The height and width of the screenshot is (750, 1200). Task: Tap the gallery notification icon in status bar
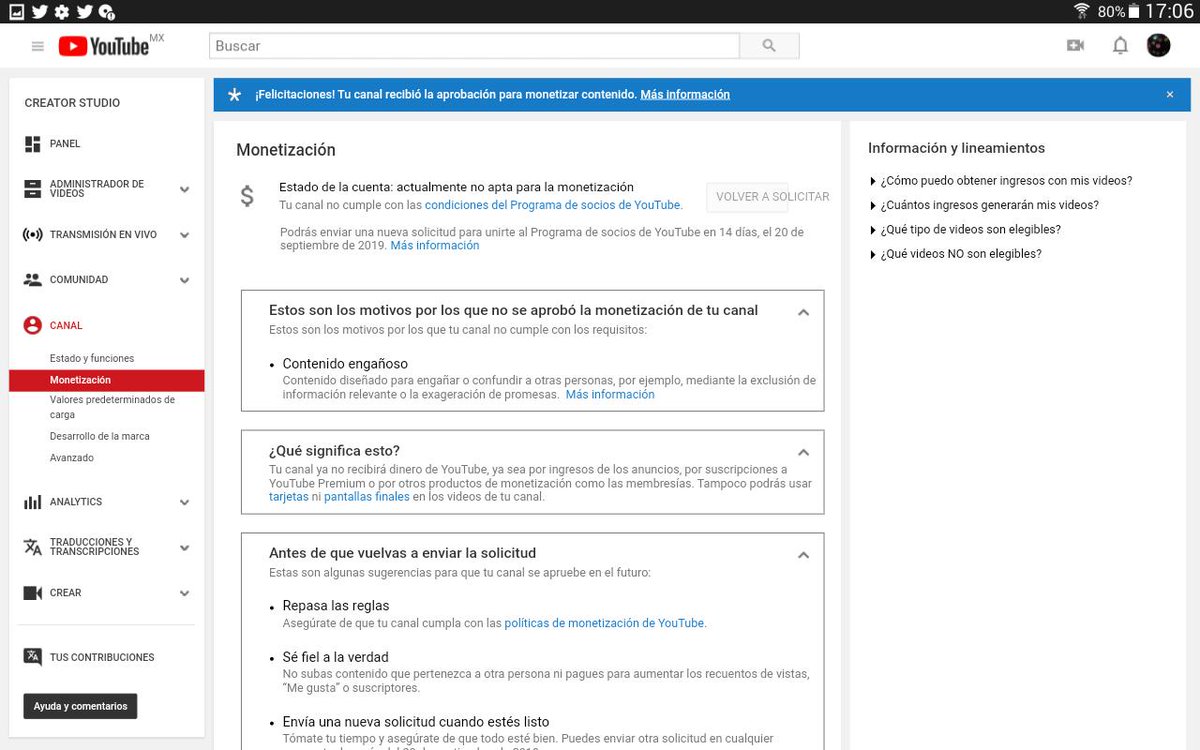click(x=17, y=12)
